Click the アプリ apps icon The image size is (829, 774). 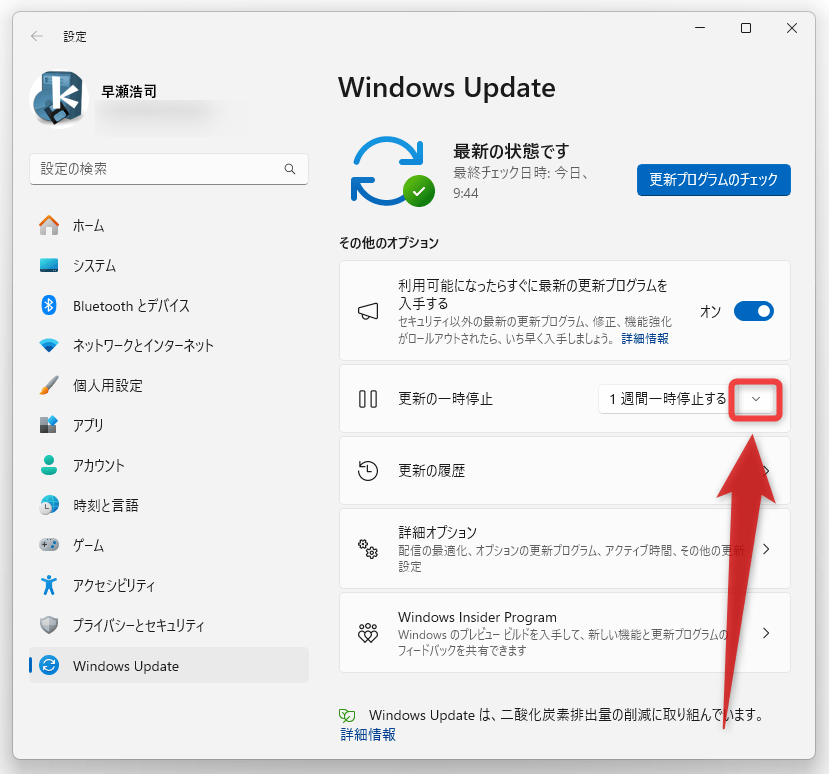point(49,425)
